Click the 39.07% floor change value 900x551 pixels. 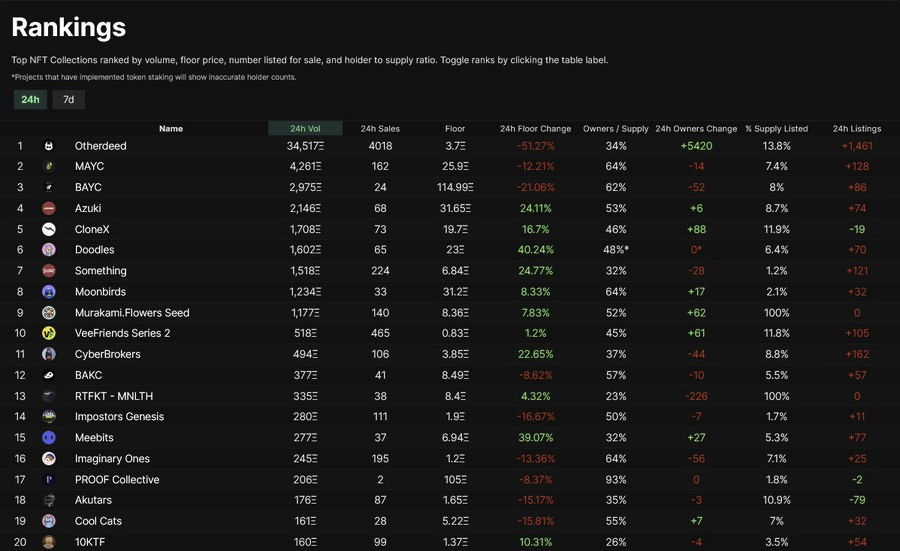point(536,437)
